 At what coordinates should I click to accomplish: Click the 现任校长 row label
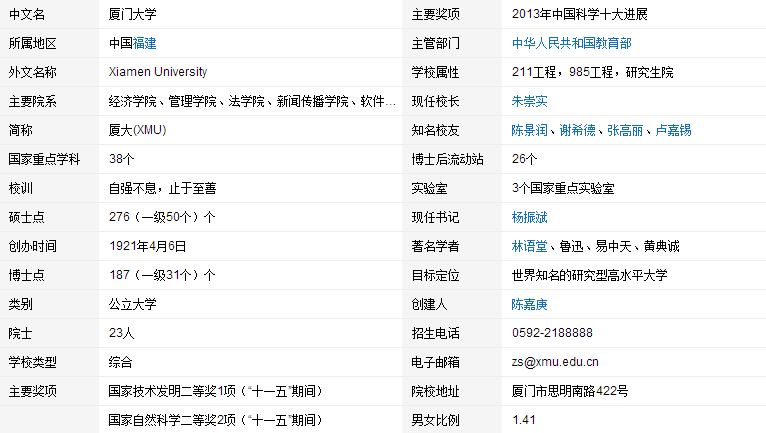click(x=435, y=101)
